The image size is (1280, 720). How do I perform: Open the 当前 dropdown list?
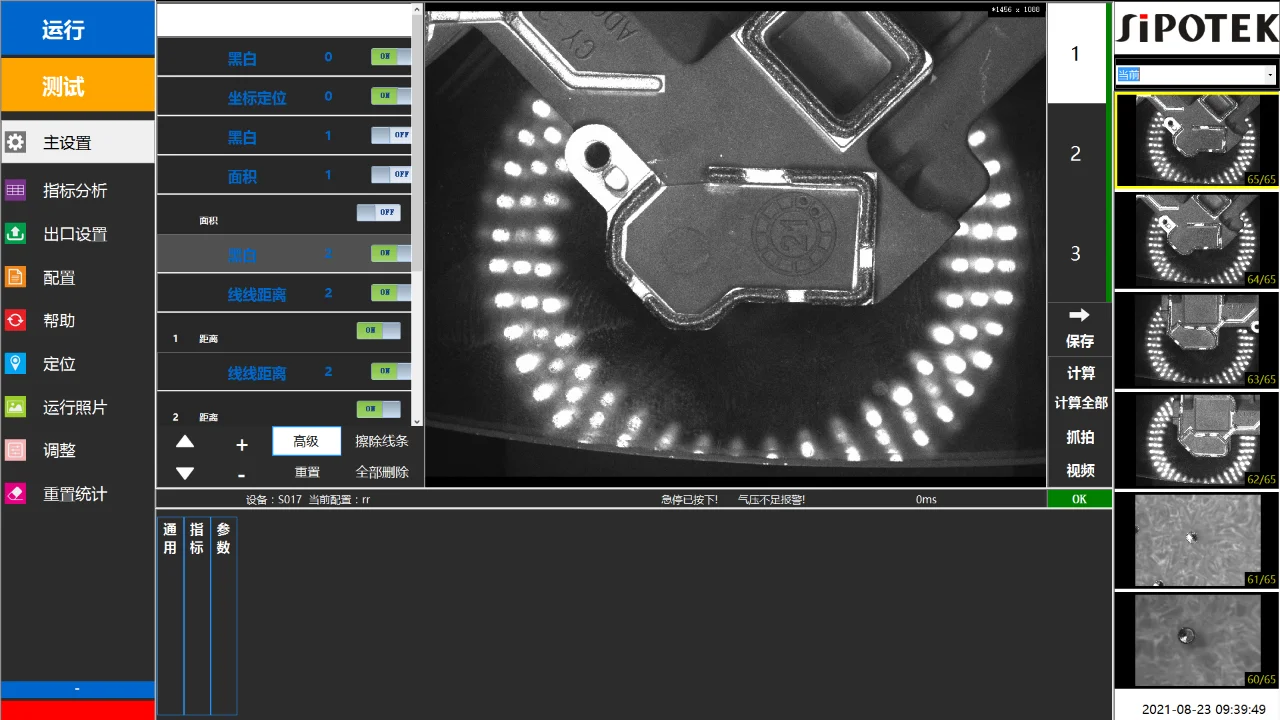1270,75
